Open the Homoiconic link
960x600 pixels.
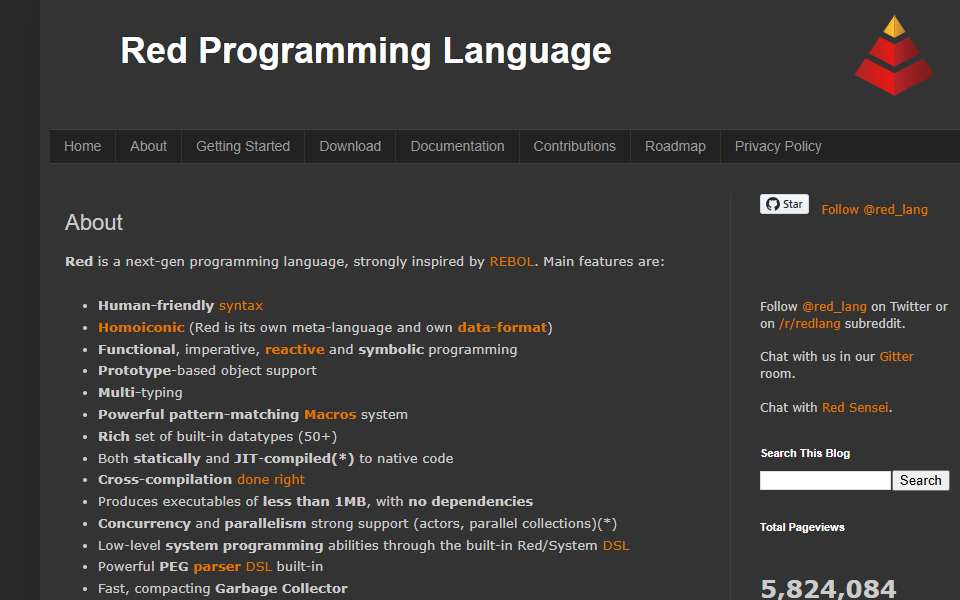141,328
